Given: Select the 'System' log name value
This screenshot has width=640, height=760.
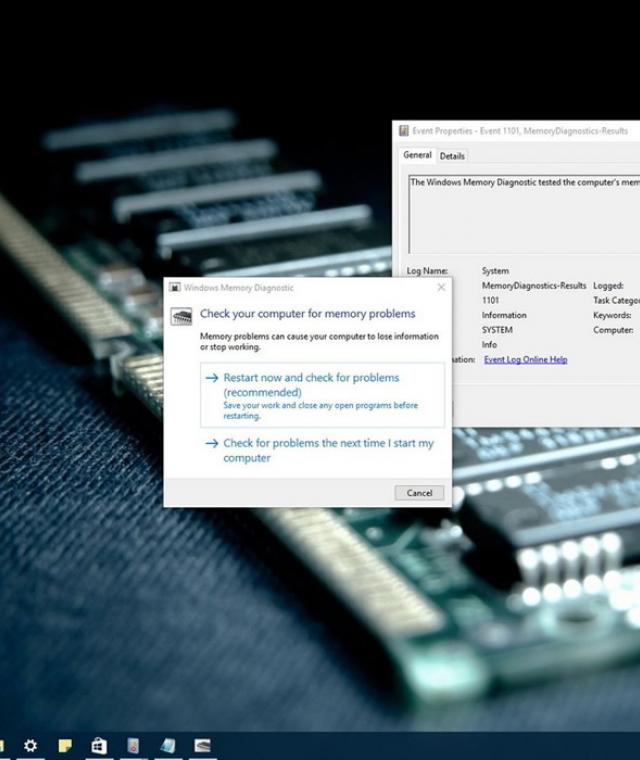Looking at the screenshot, I should coord(495,271).
